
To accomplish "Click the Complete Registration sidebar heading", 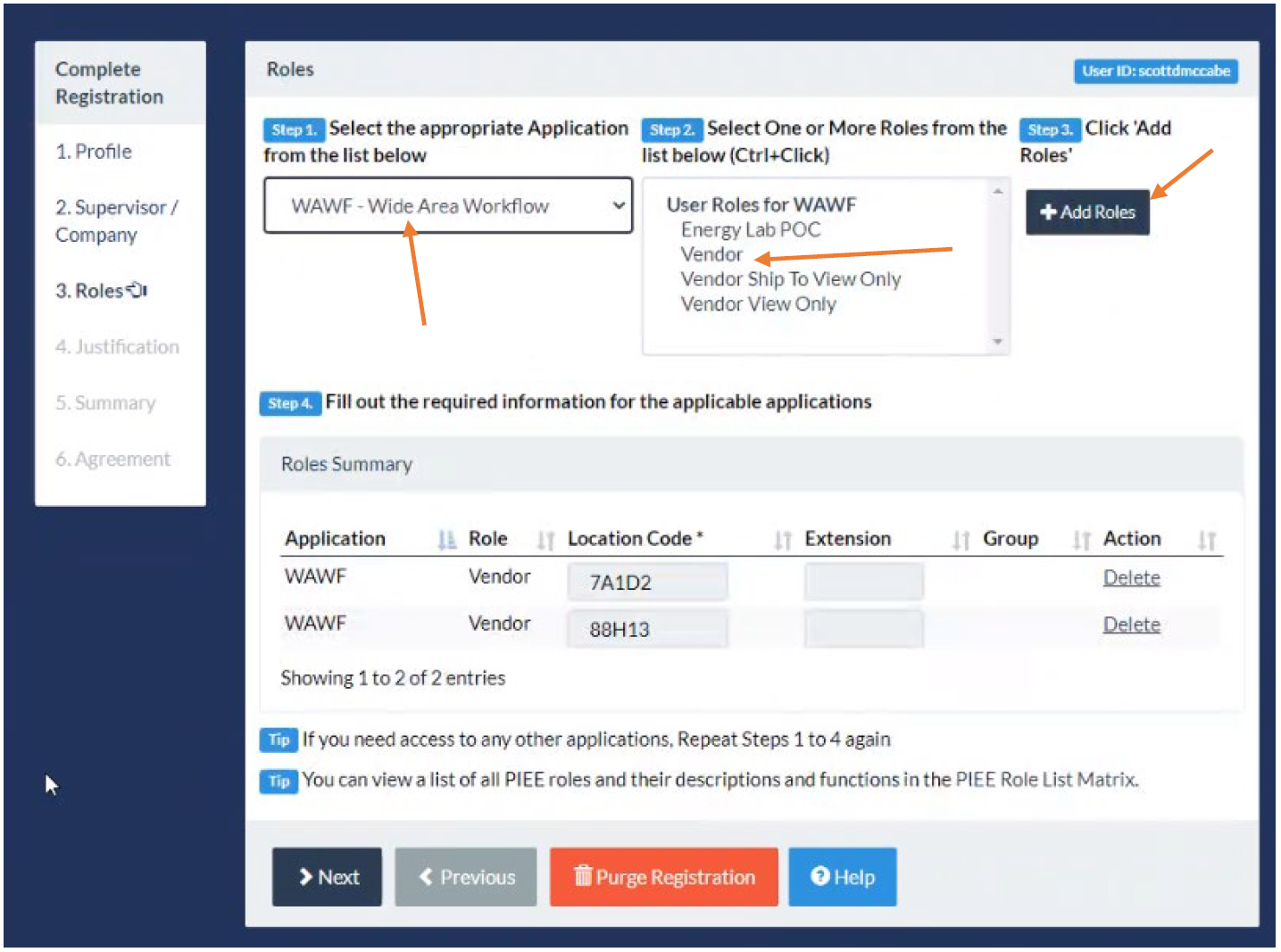I will (x=109, y=83).
